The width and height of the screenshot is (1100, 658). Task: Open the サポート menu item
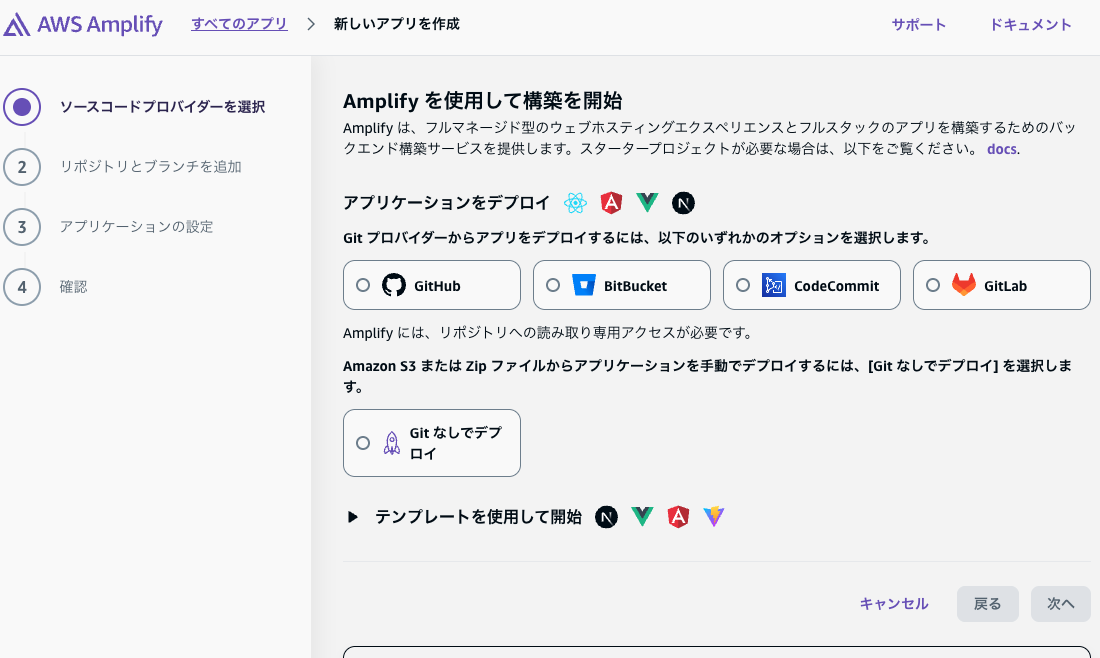918,25
